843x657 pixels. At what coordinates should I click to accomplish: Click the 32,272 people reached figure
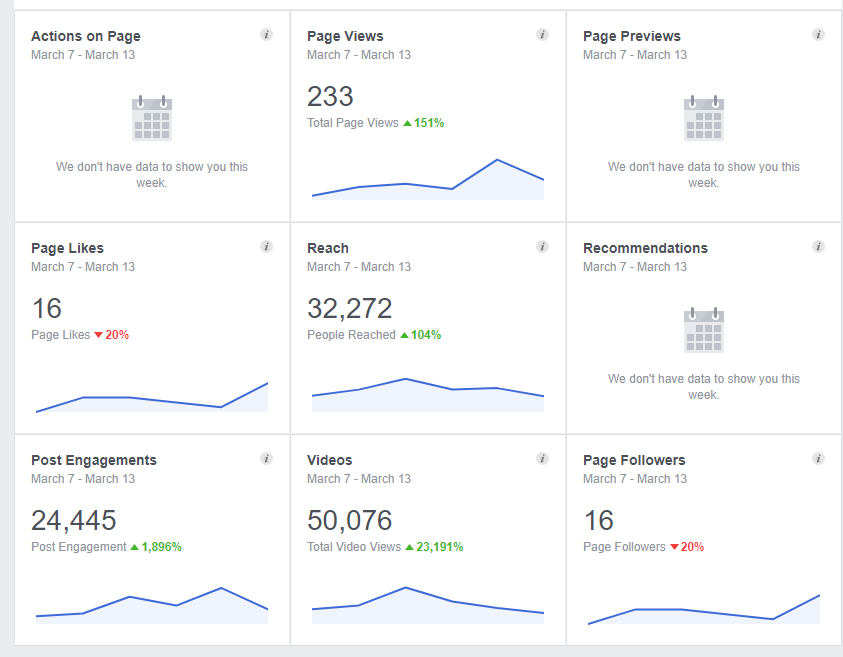349,308
